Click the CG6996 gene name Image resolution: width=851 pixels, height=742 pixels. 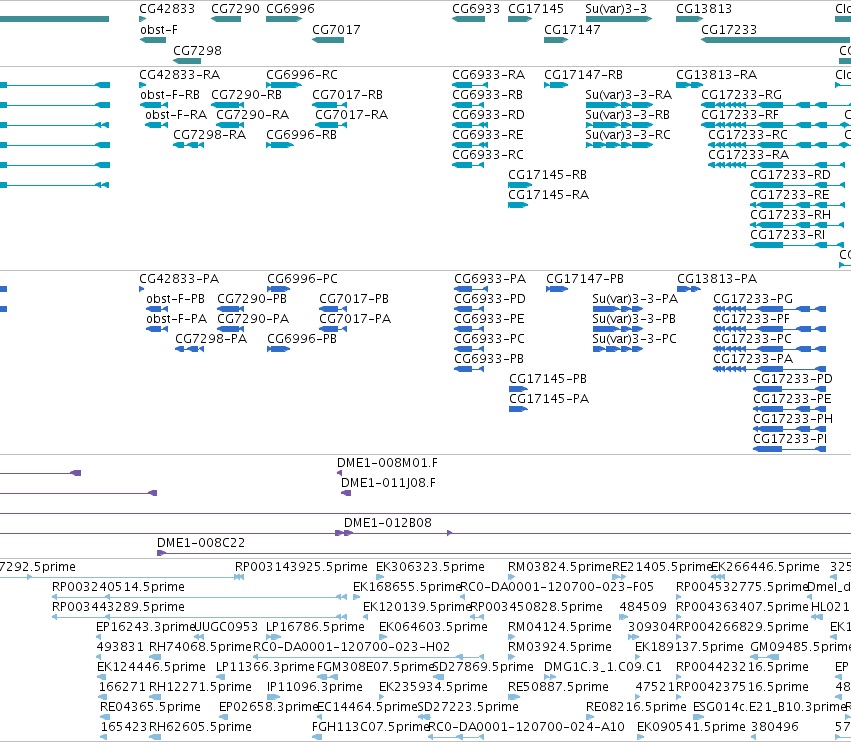pos(290,9)
